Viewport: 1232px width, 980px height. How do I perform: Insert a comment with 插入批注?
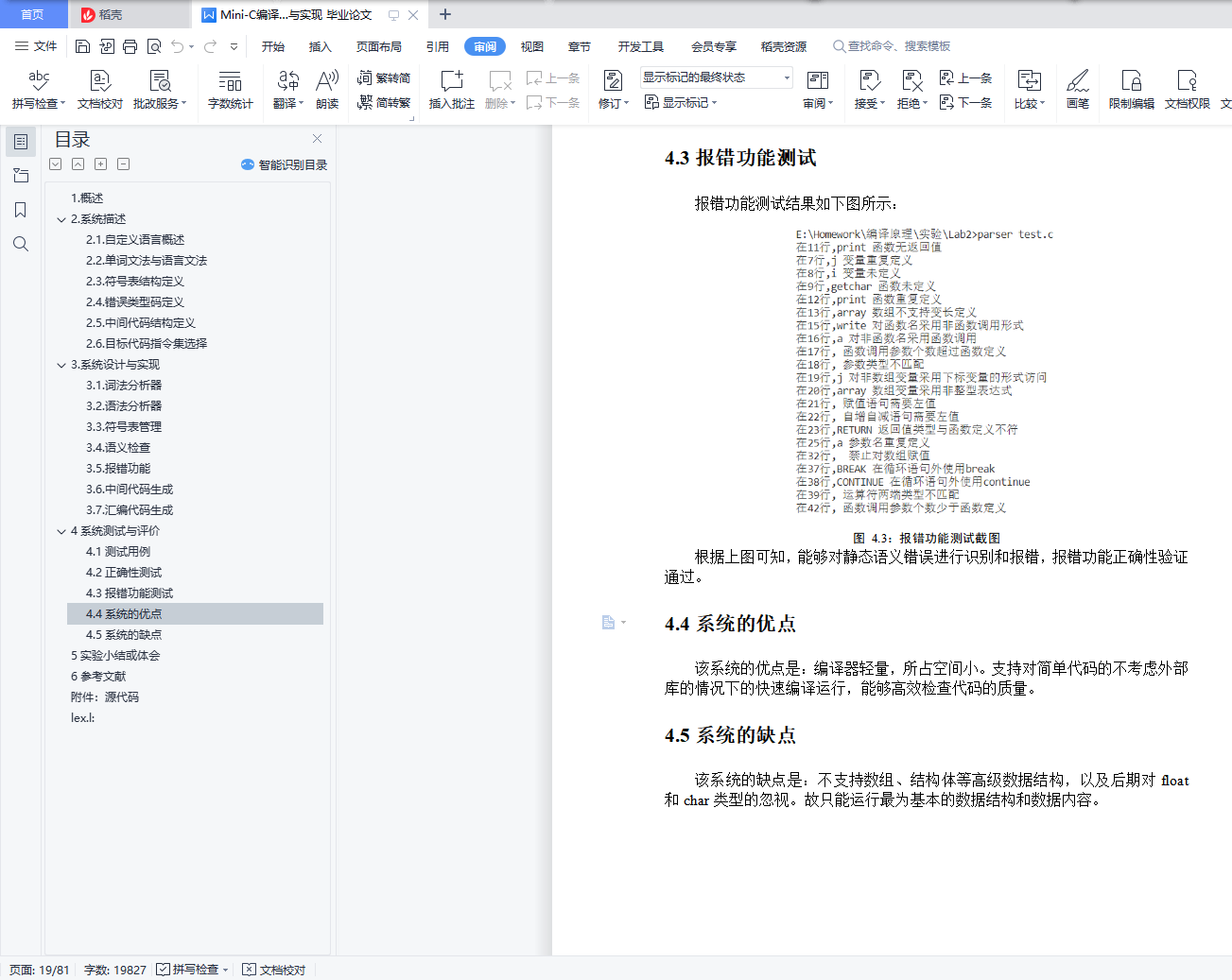(x=451, y=90)
